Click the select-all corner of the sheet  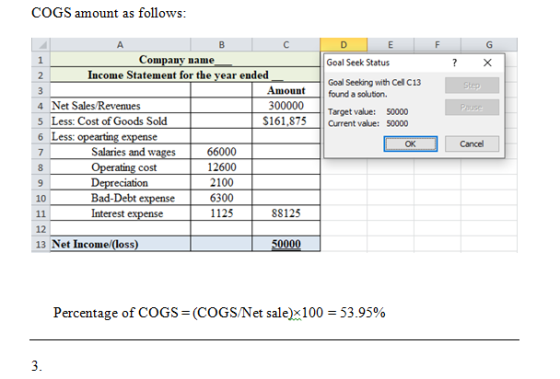(x=41, y=45)
